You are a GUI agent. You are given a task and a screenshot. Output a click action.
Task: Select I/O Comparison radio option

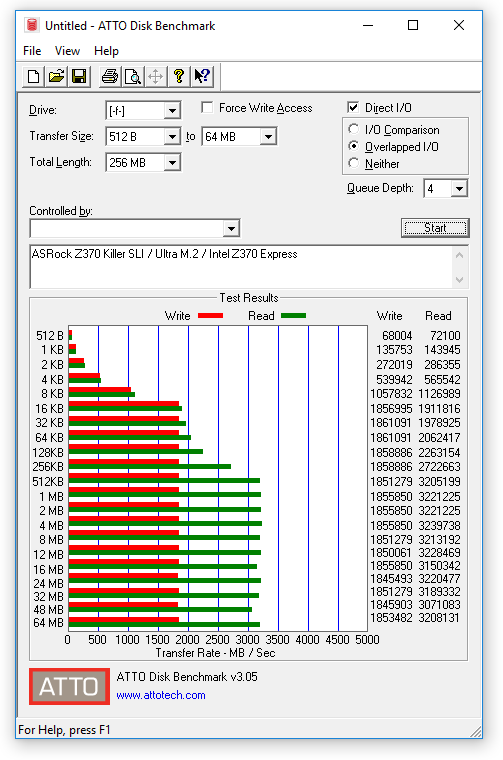point(354,129)
